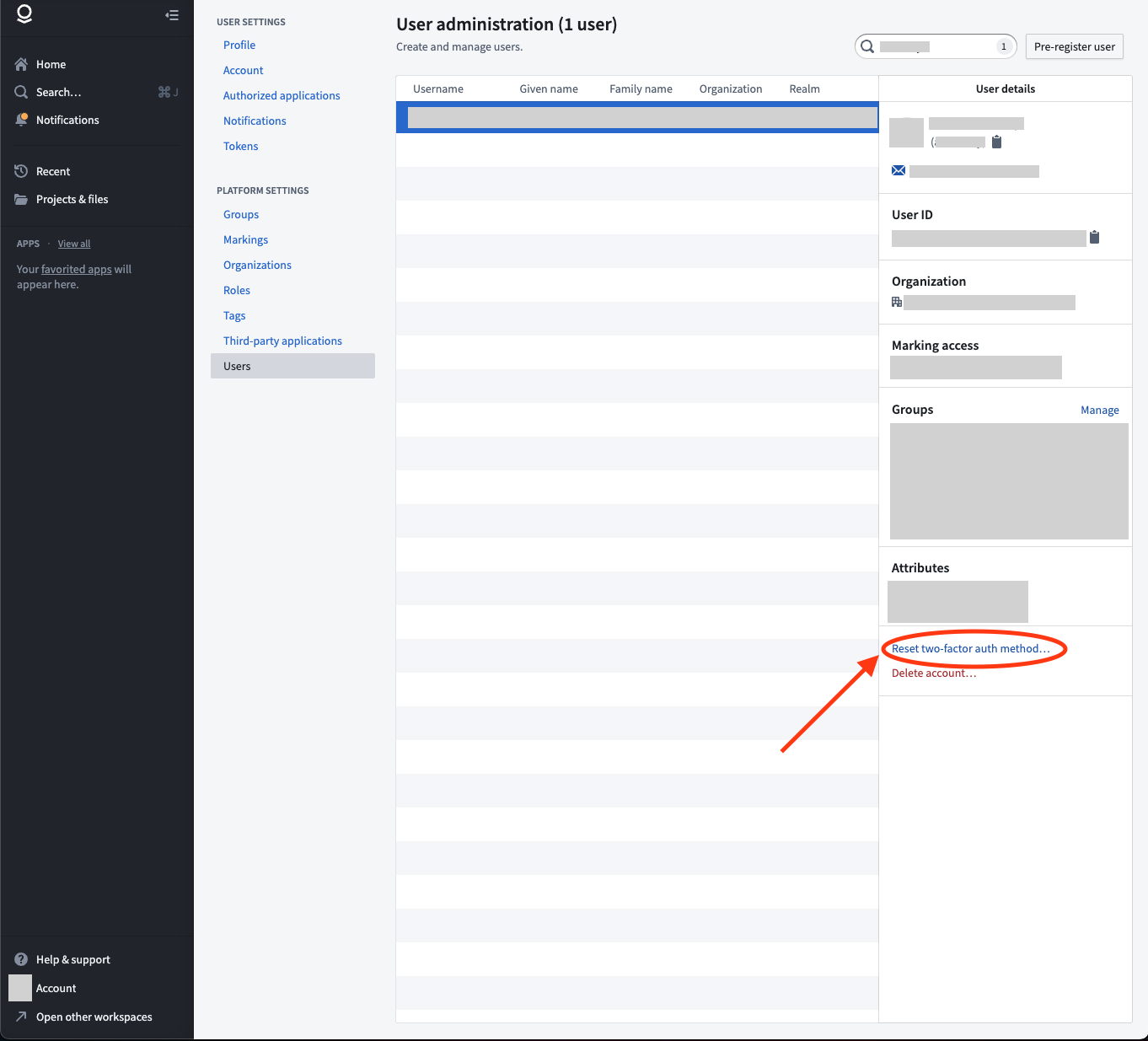The width and height of the screenshot is (1148, 1041).
Task: Copy the User ID with clipboard icon
Action: click(x=1094, y=237)
